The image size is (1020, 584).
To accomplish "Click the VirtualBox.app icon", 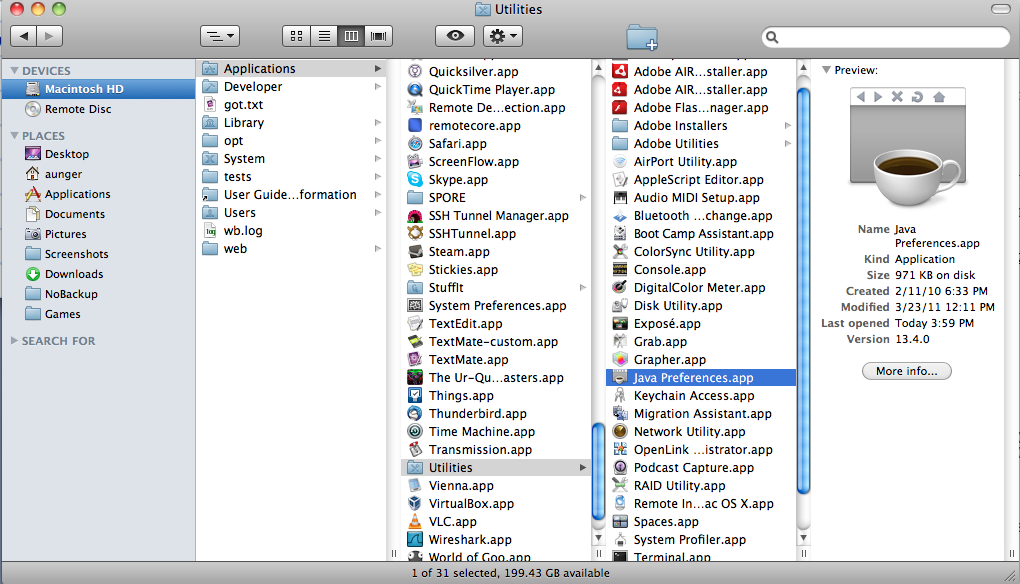I will (x=415, y=504).
